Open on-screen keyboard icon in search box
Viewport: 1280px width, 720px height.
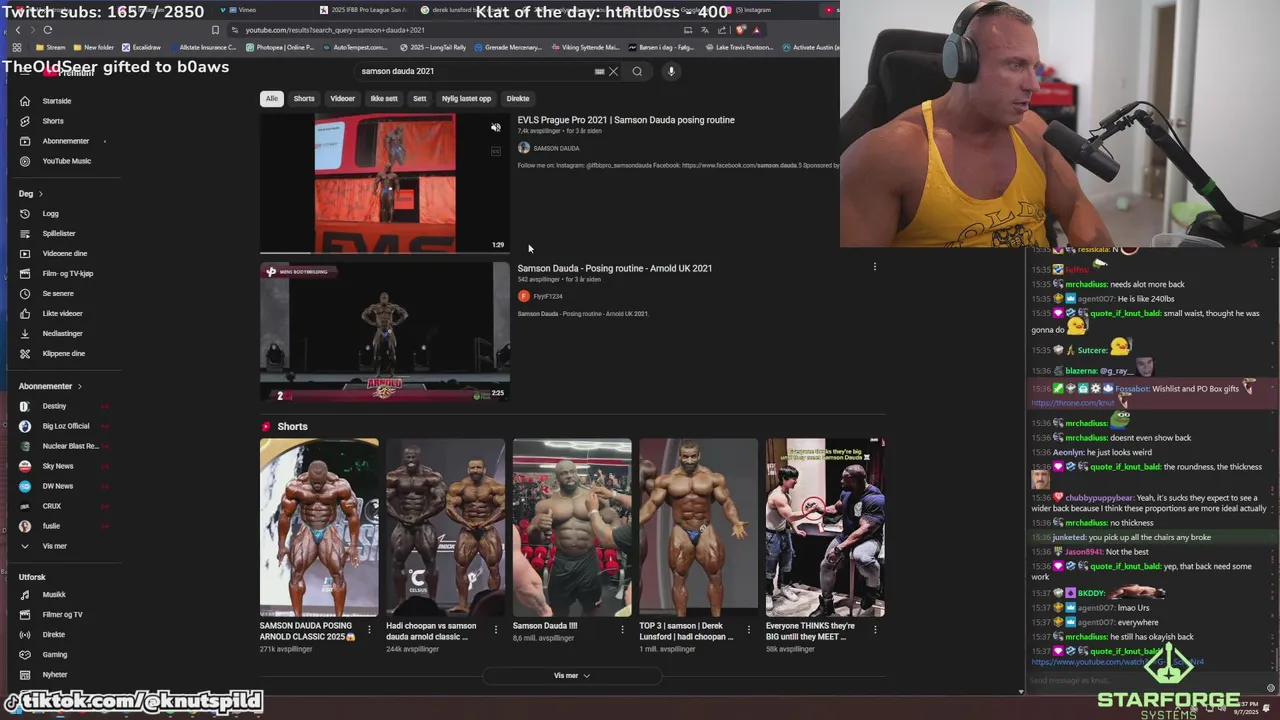tap(599, 71)
